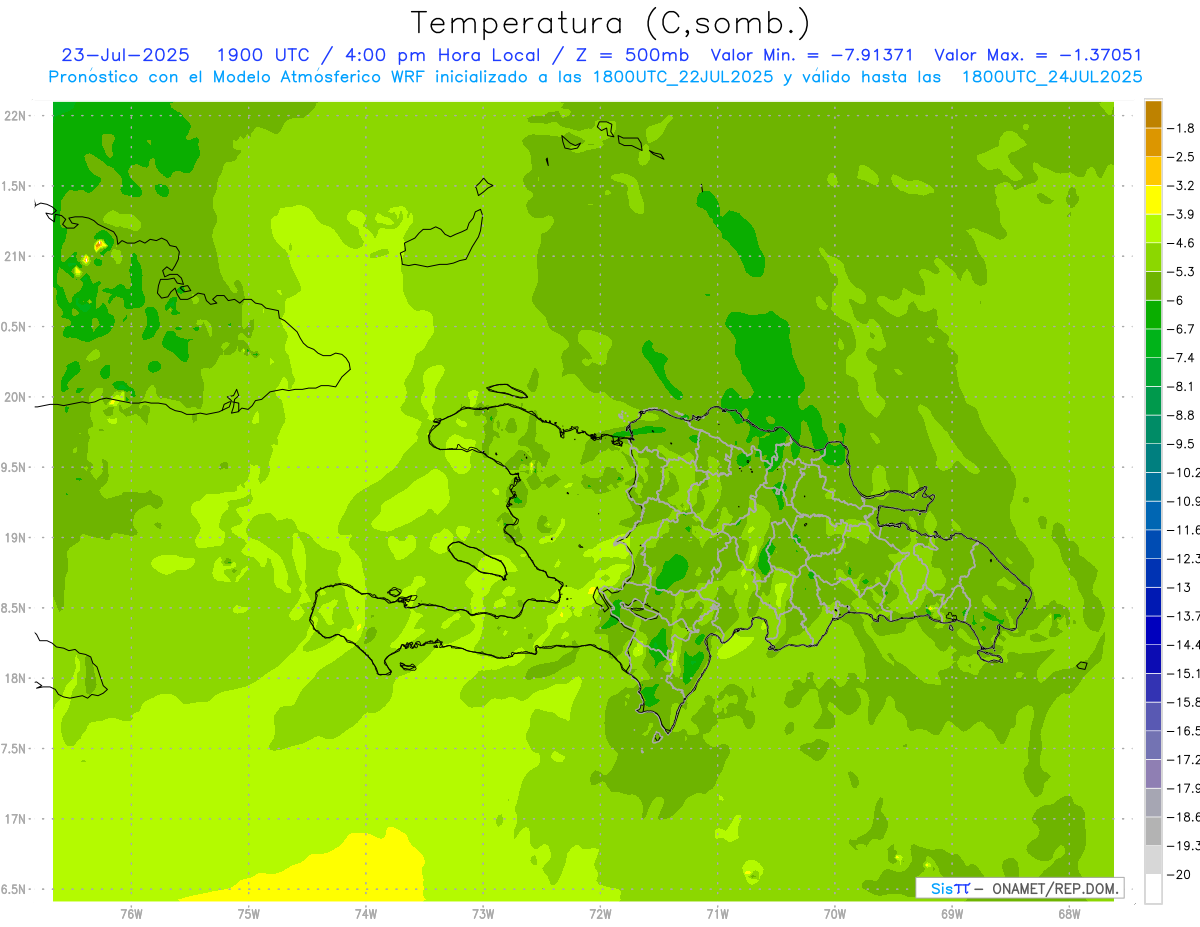Viewport: 1200px width, 927px height.
Task: Click the title Temperatura (C,somb.)
Action: 609,22
